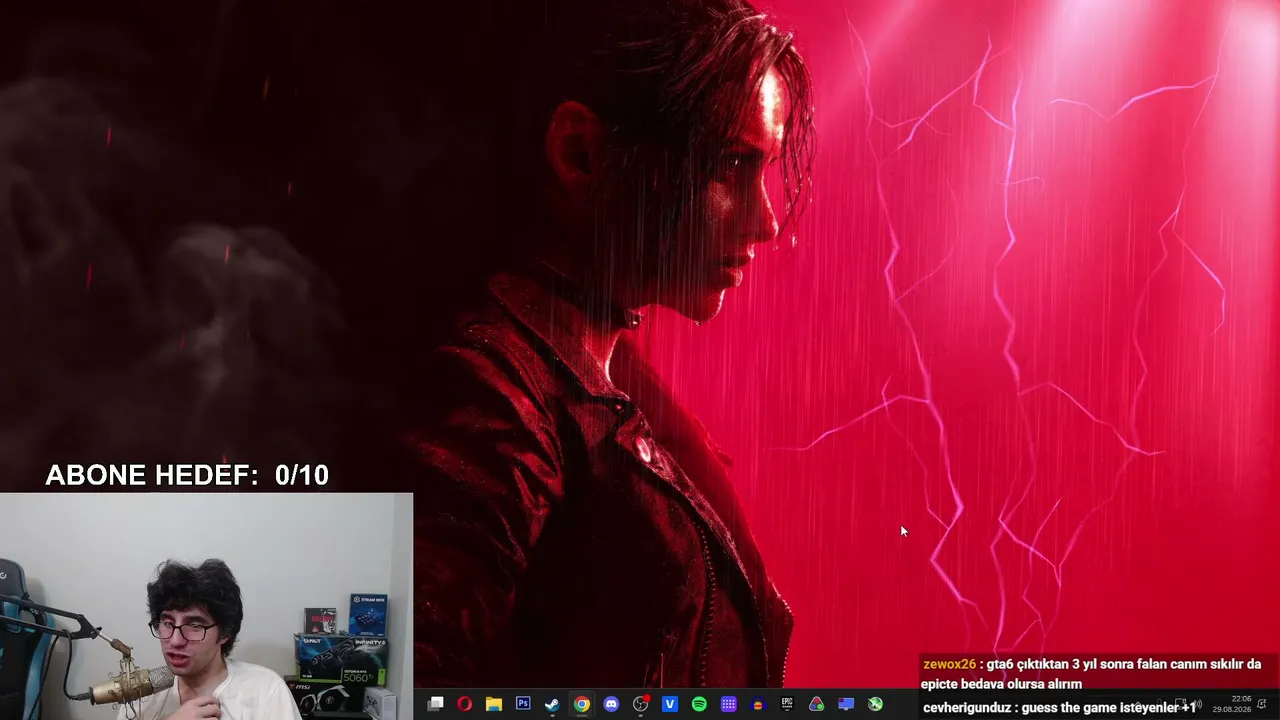Open Discord from the taskbar
The width and height of the screenshot is (1280, 720).
[x=611, y=704]
